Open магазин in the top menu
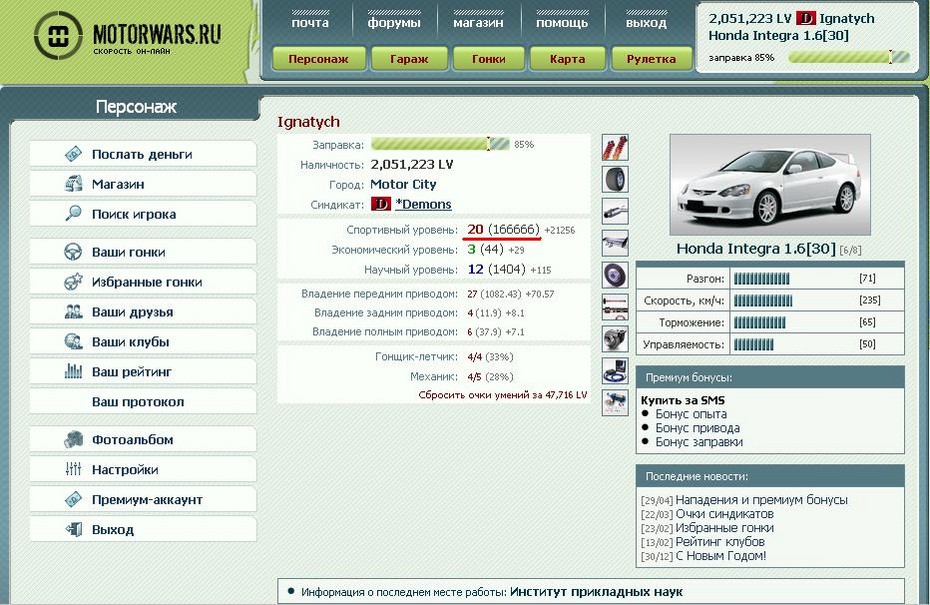Viewport: 930px width, 605px height. coord(478,23)
